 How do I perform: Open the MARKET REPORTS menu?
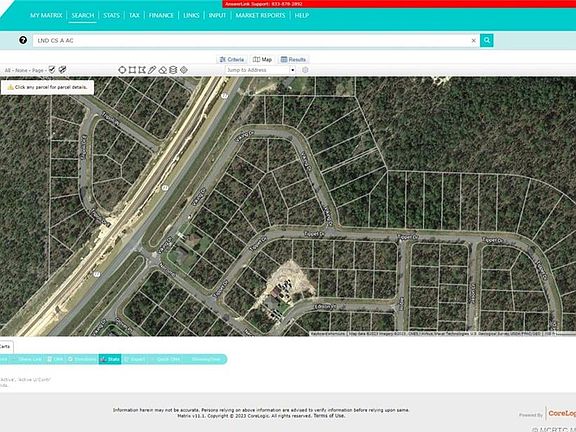(260, 15)
